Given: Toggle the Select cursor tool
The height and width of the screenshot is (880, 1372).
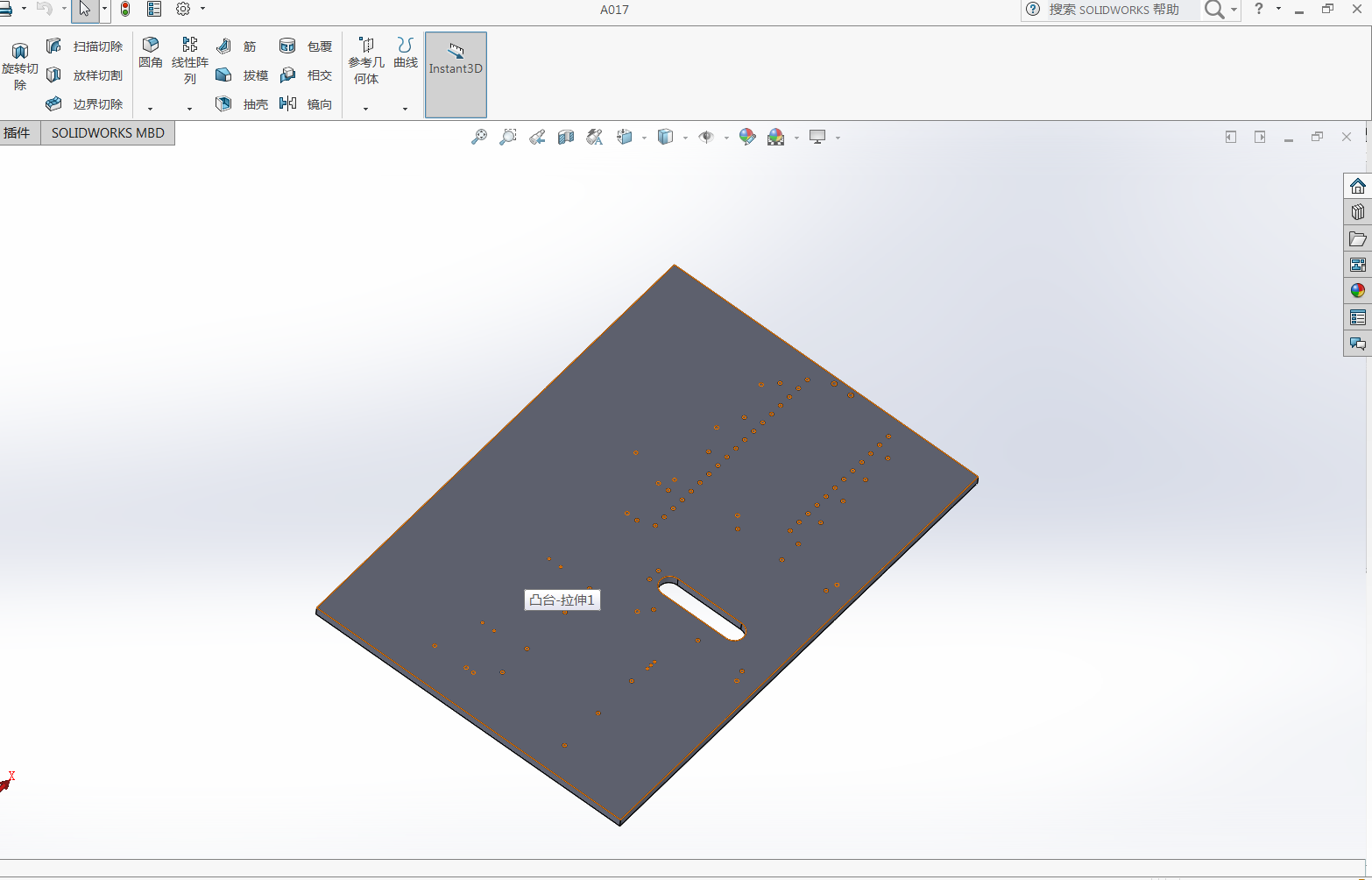Looking at the screenshot, I should 85,10.
